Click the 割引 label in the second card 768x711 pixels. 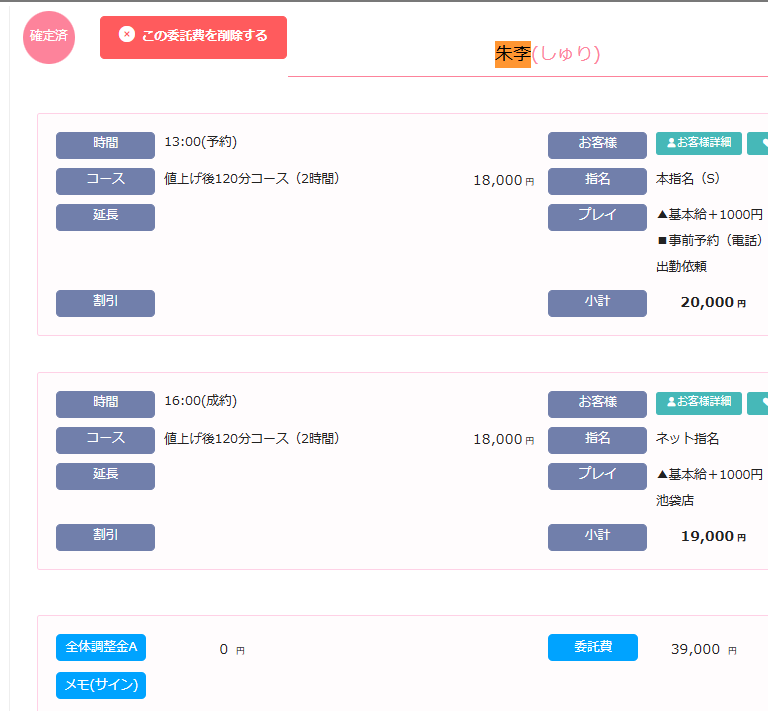point(105,537)
